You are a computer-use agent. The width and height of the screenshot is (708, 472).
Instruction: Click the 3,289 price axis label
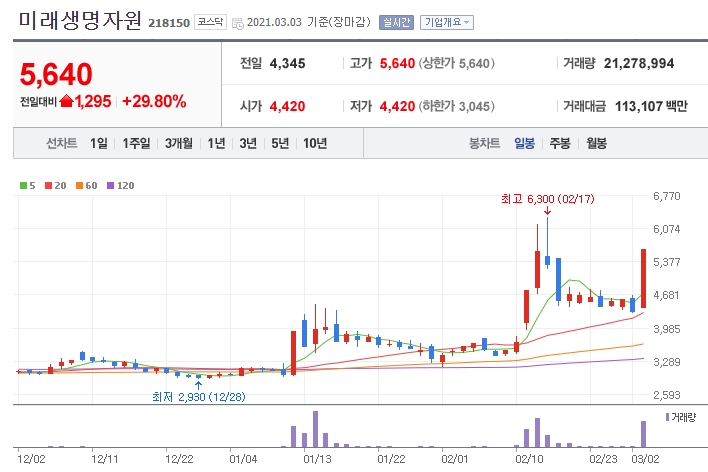(666, 362)
